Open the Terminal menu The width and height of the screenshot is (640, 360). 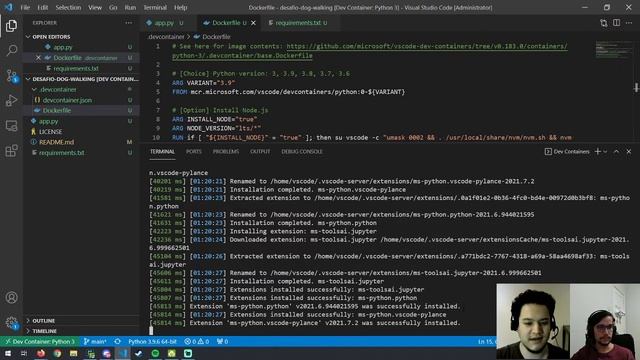click(155, 7)
